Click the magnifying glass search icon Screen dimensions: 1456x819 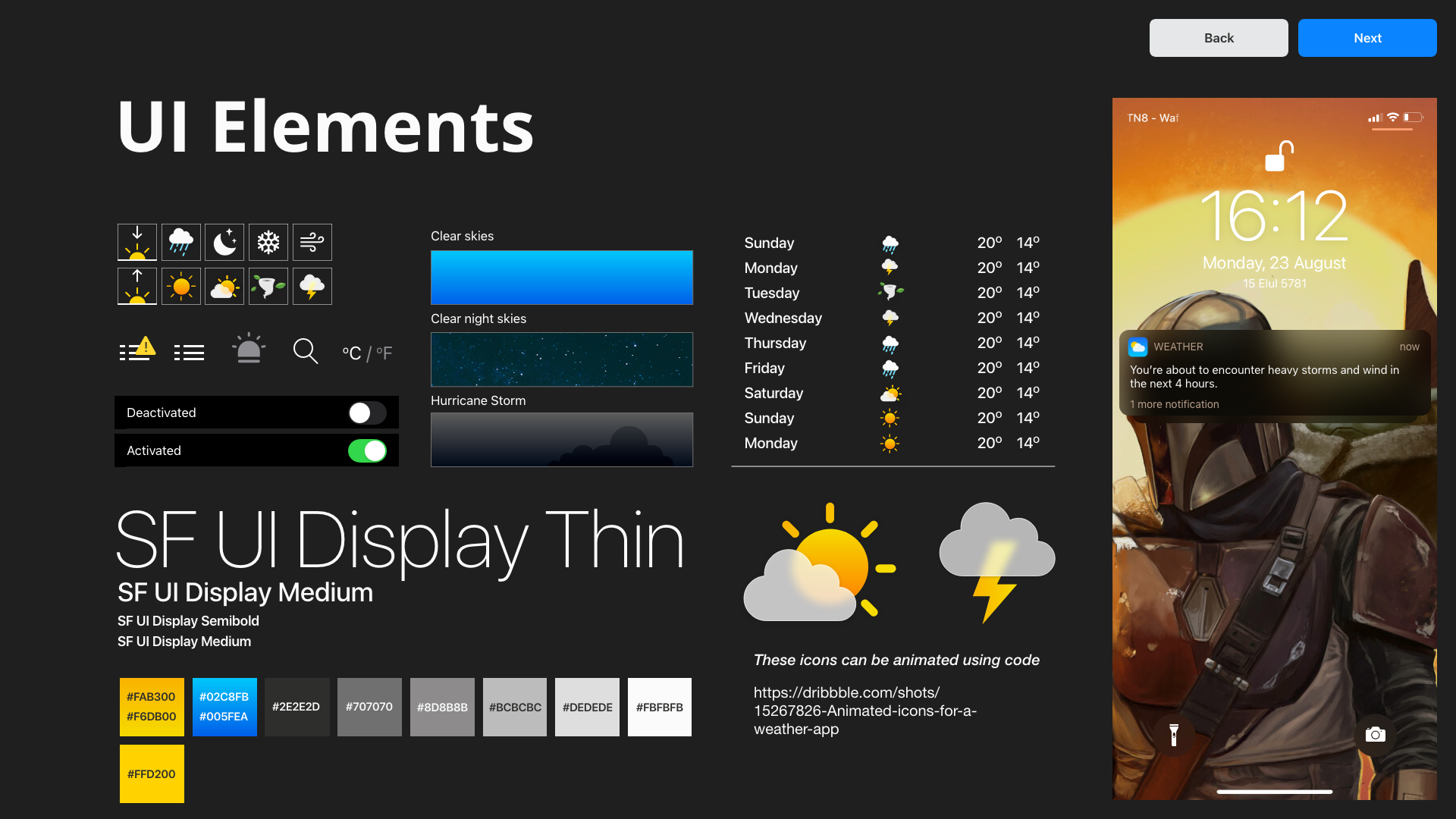tap(305, 351)
